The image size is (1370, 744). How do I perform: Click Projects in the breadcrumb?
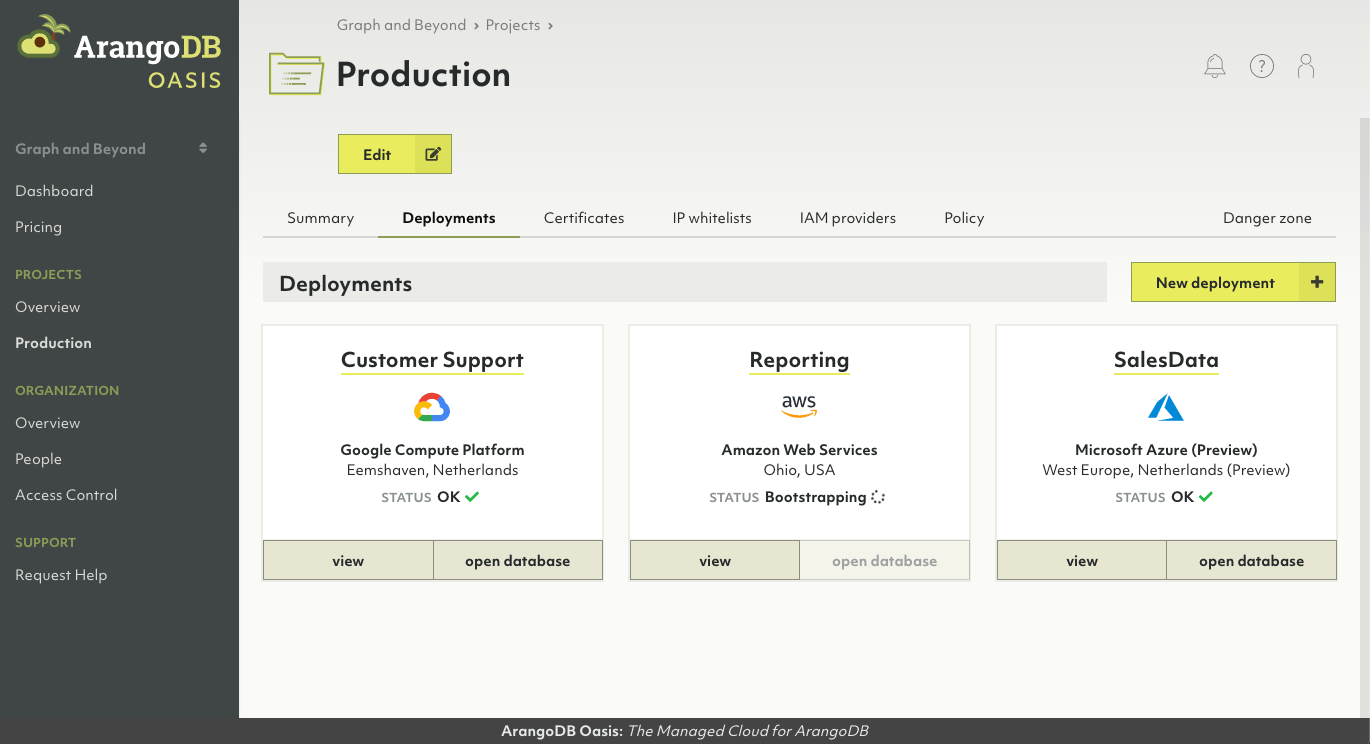point(513,25)
